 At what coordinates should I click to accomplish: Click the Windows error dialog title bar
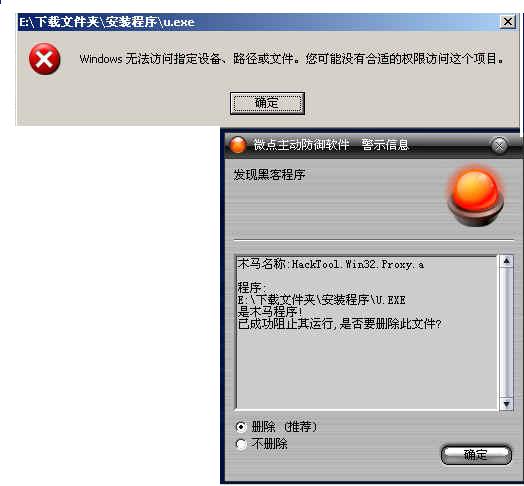point(259,22)
